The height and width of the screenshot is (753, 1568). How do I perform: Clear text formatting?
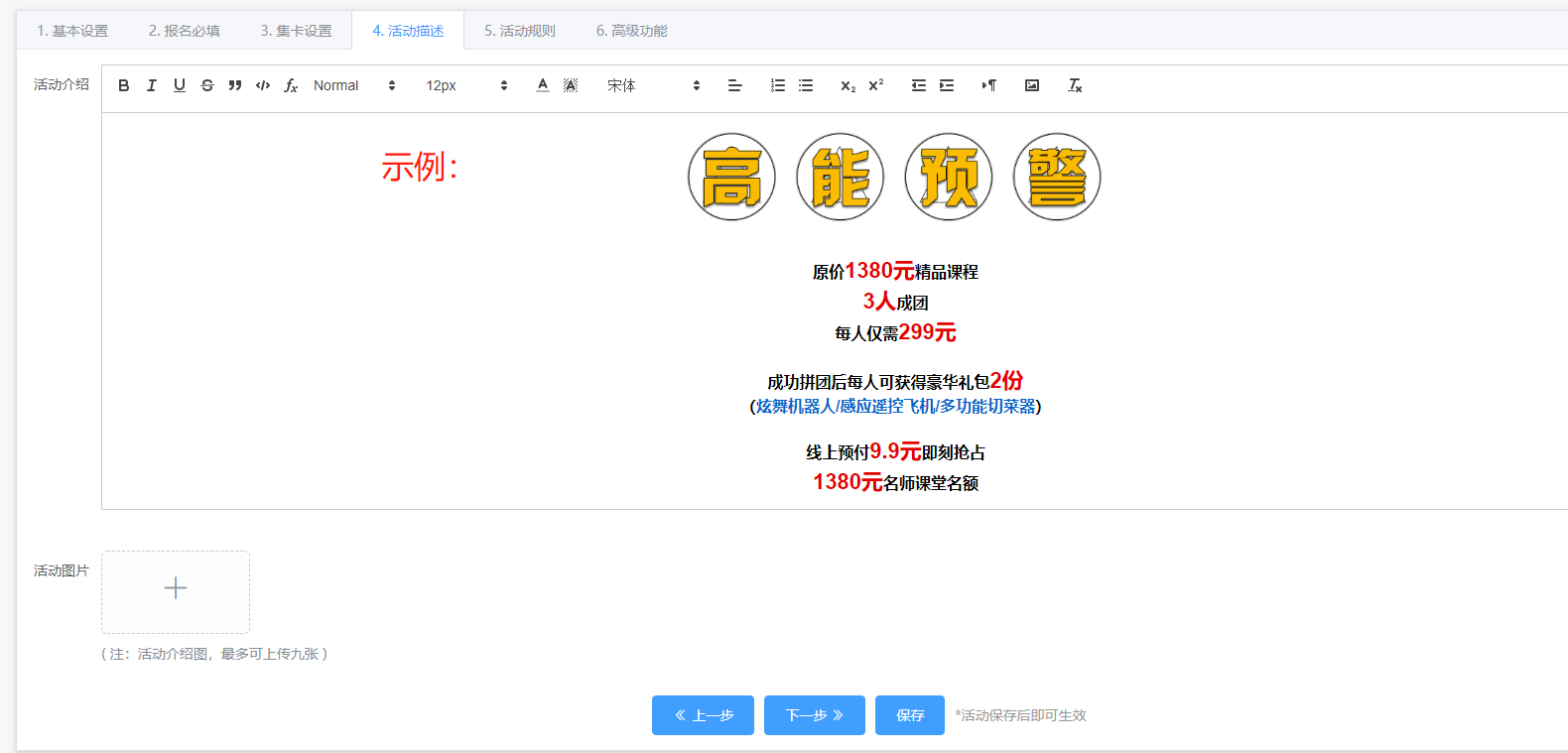pyautogui.click(x=1075, y=85)
